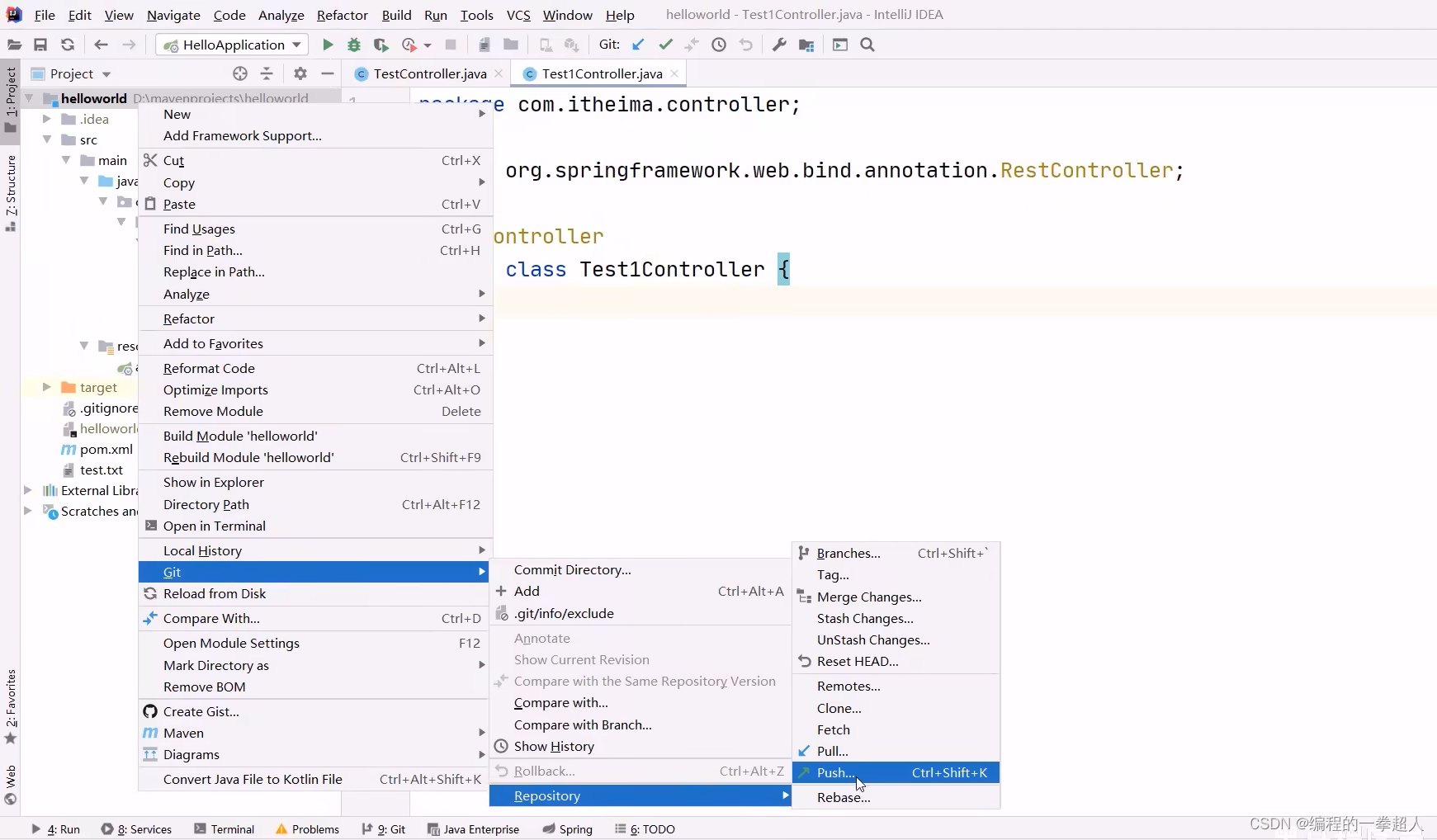Select Reload from Disk entry

click(315, 593)
